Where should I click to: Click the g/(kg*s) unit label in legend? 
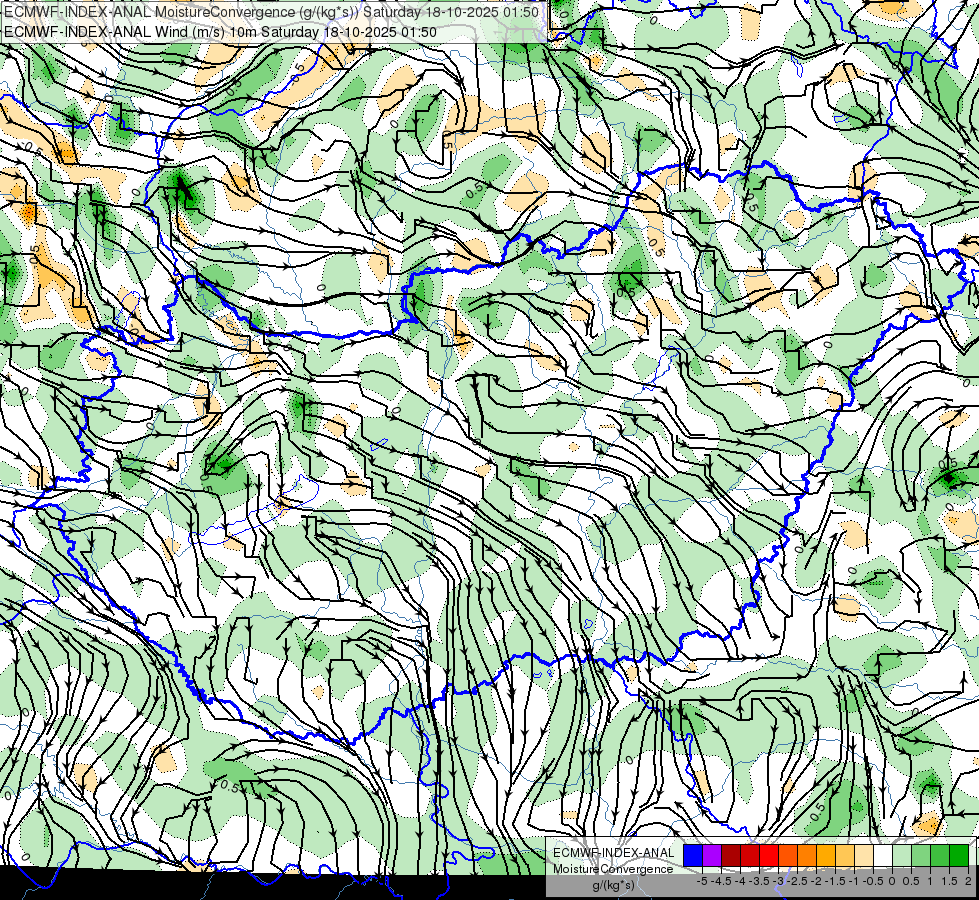pos(614,886)
